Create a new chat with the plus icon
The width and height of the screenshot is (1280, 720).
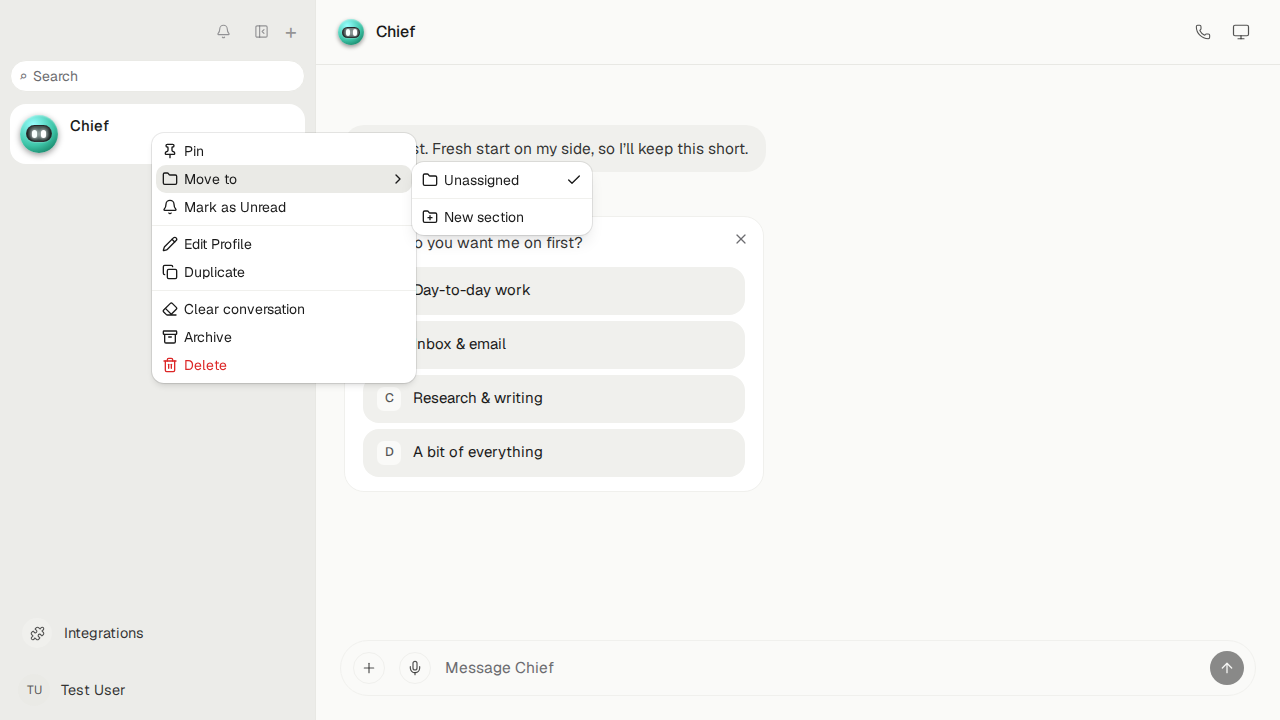click(x=291, y=33)
